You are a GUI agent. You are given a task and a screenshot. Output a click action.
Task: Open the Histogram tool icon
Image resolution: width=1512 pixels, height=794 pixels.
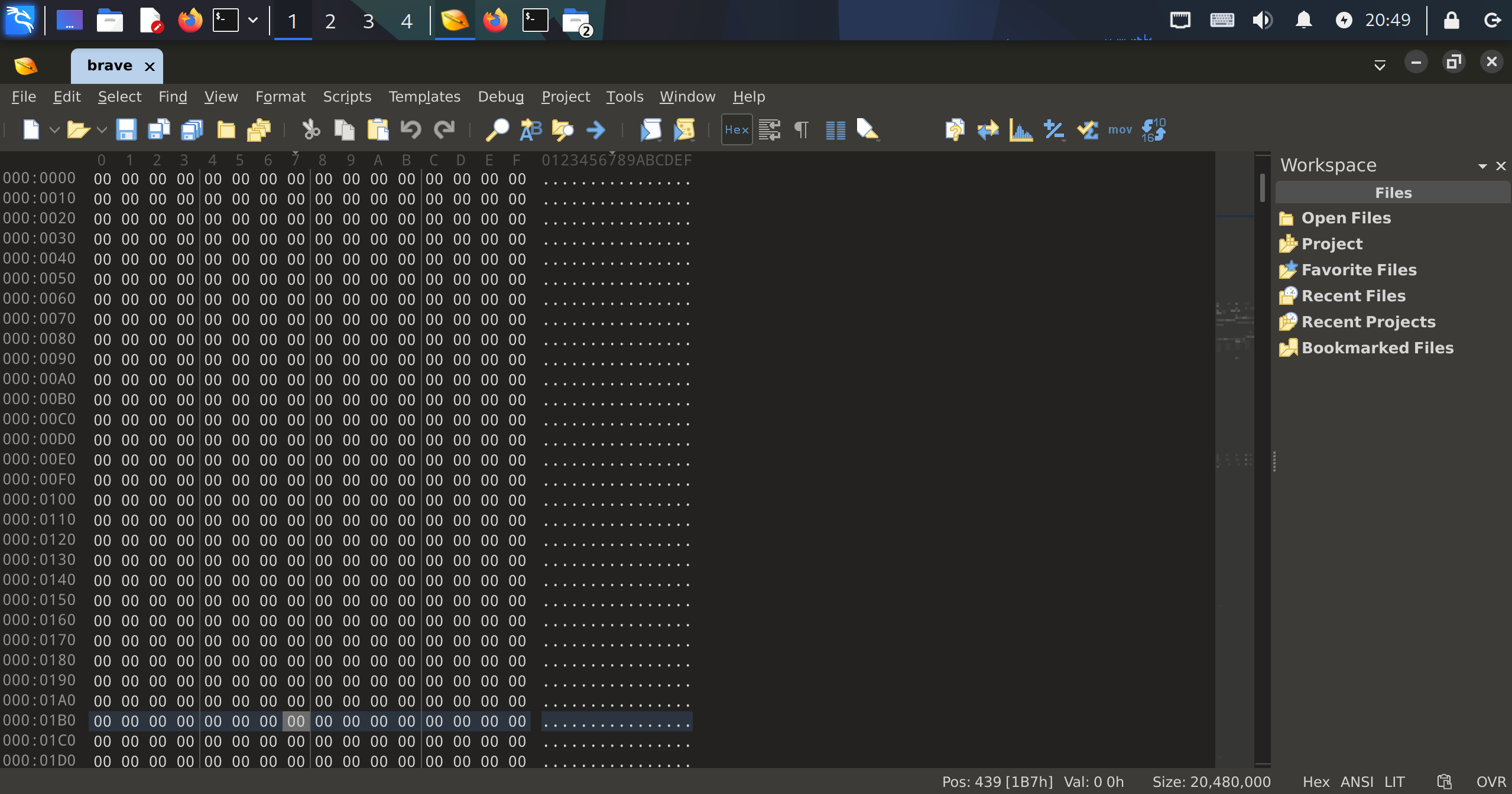[1021, 129]
